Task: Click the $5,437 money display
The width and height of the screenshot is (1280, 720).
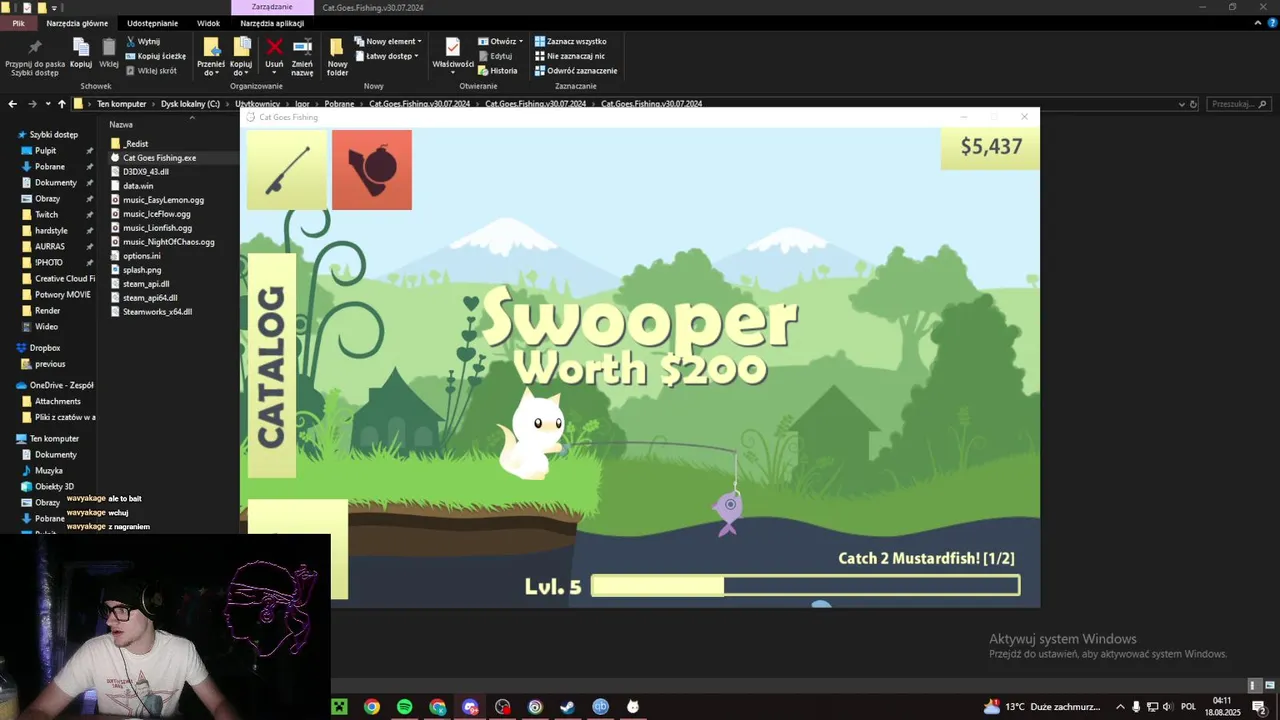Action: click(x=990, y=148)
